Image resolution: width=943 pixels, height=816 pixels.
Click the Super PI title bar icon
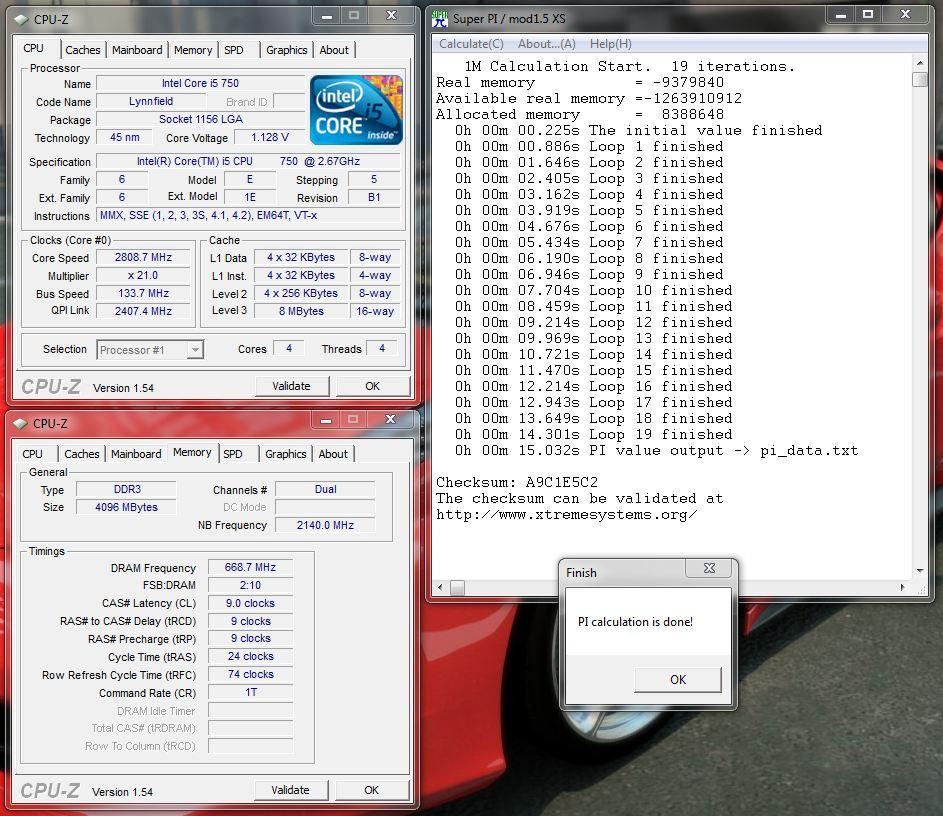coord(440,19)
